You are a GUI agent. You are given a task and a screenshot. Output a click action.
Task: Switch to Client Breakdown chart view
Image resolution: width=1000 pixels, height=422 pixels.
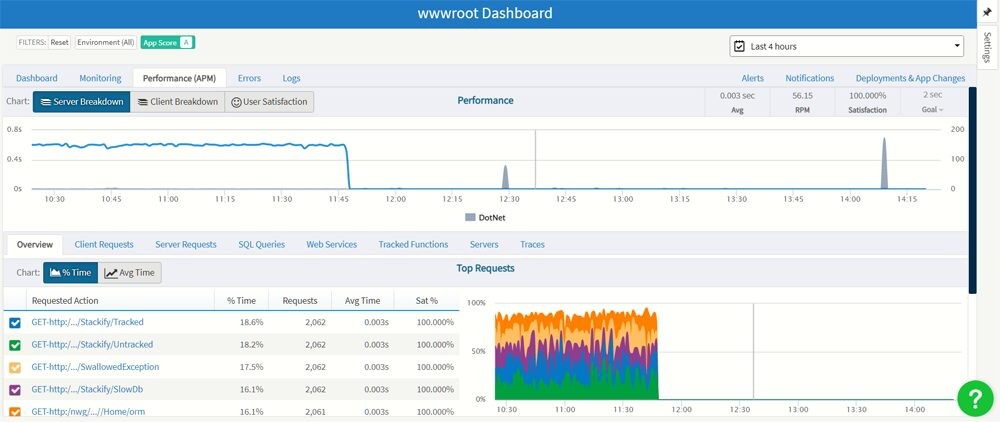177,101
